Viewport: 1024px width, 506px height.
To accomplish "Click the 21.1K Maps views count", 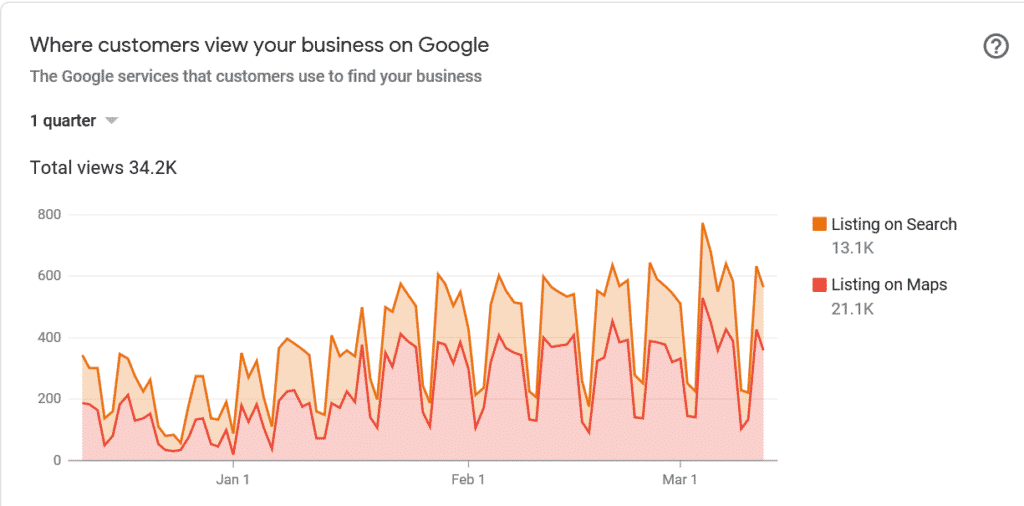I will coord(852,309).
